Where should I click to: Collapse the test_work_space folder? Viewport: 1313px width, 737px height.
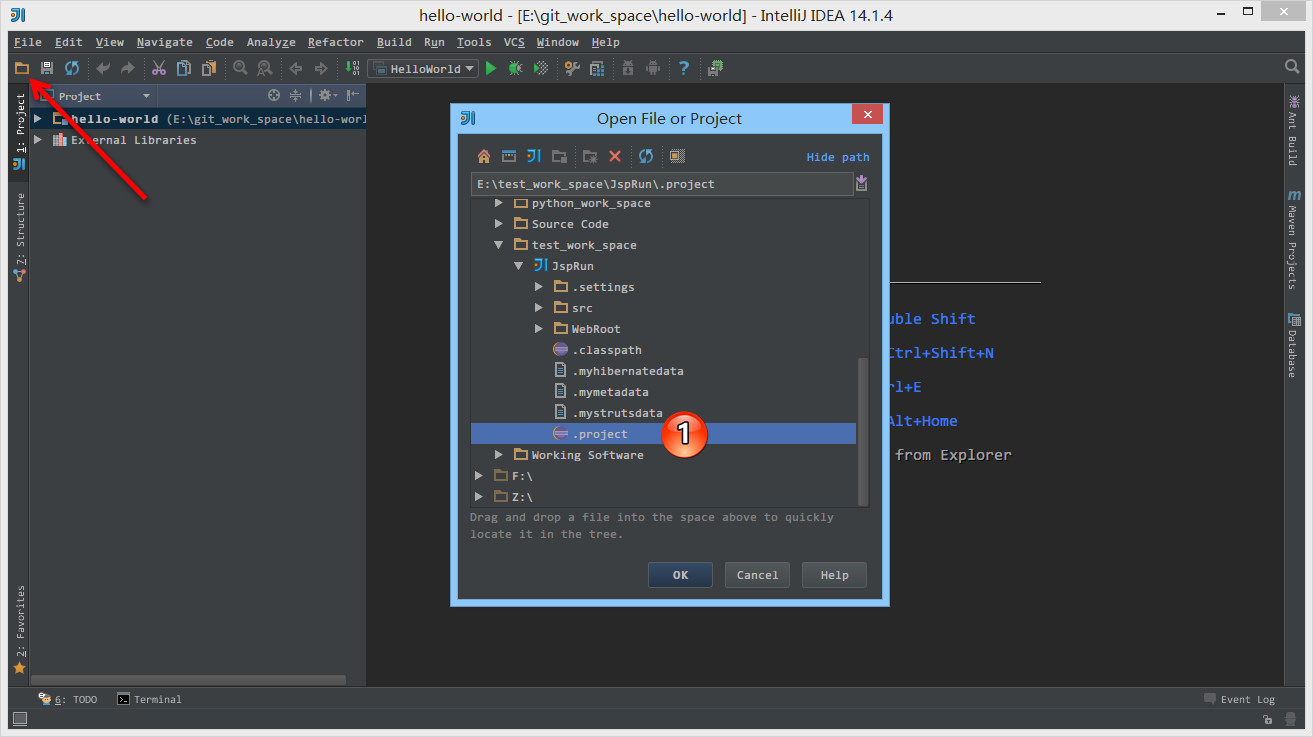[499, 245]
